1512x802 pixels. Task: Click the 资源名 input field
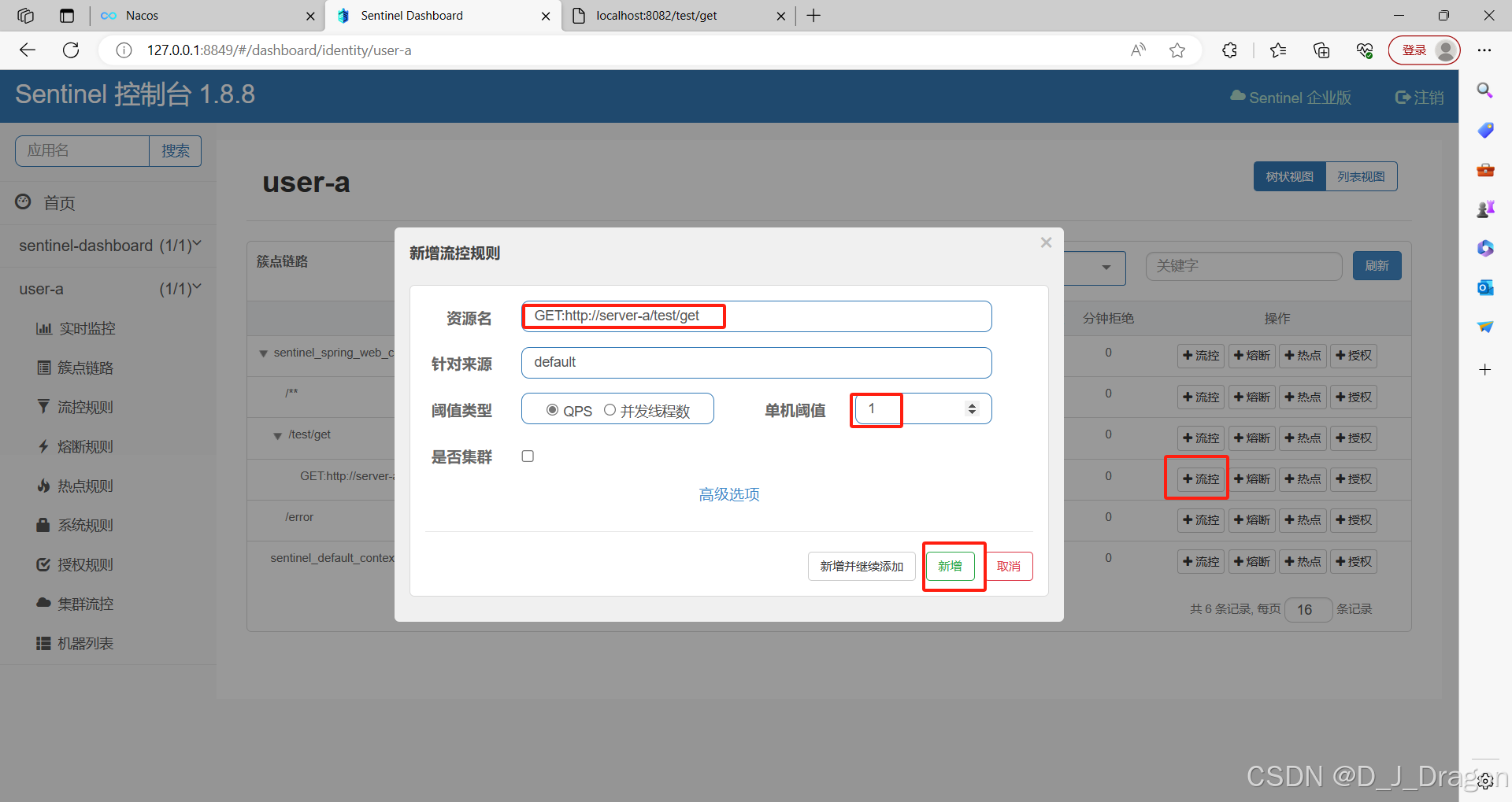coord(756,316)
